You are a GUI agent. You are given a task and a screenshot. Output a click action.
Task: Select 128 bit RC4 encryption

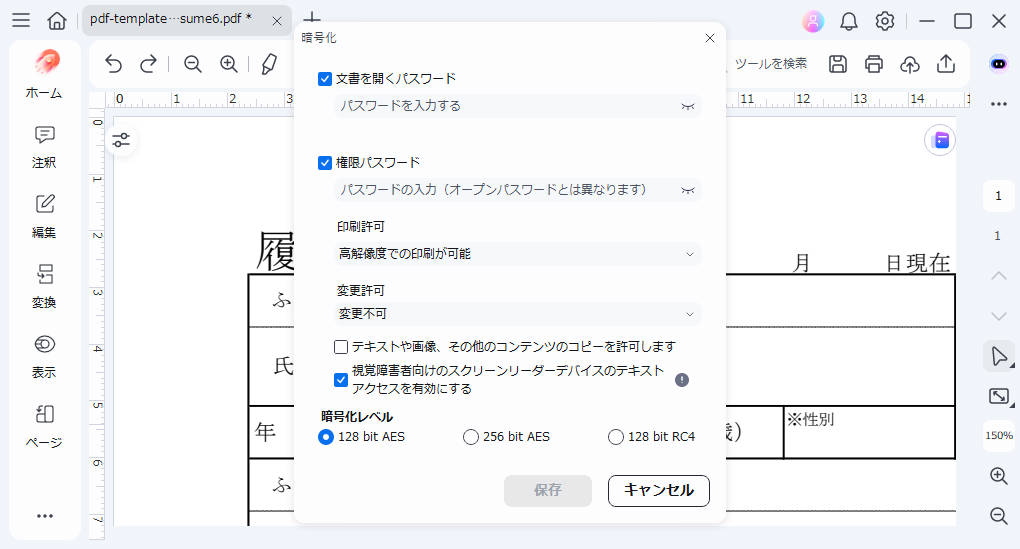coord(615,437)
